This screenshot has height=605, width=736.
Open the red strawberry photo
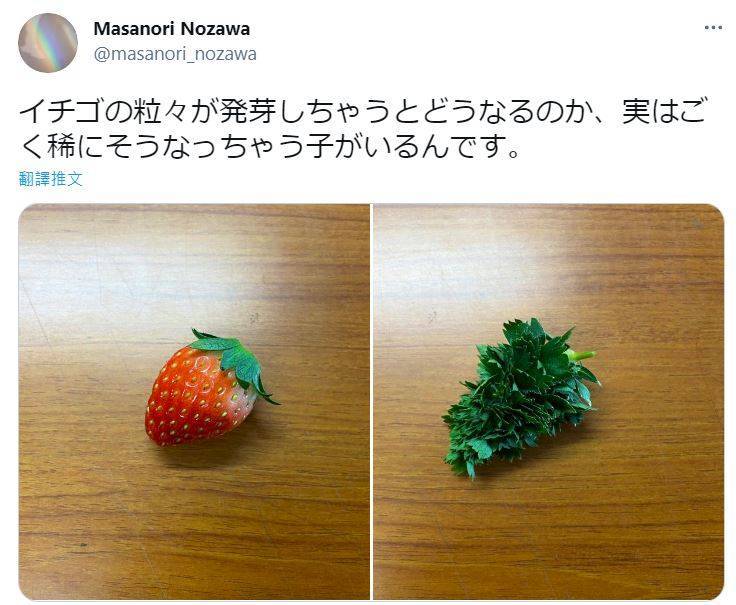coord(194,402)
